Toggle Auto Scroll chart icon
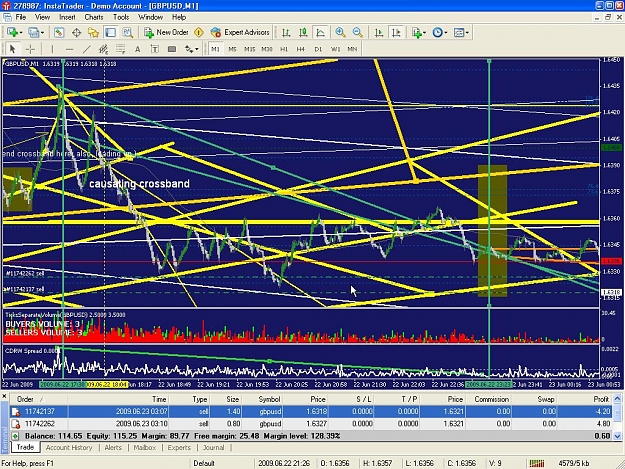The image size is (625, 469). tap(379, 32)
